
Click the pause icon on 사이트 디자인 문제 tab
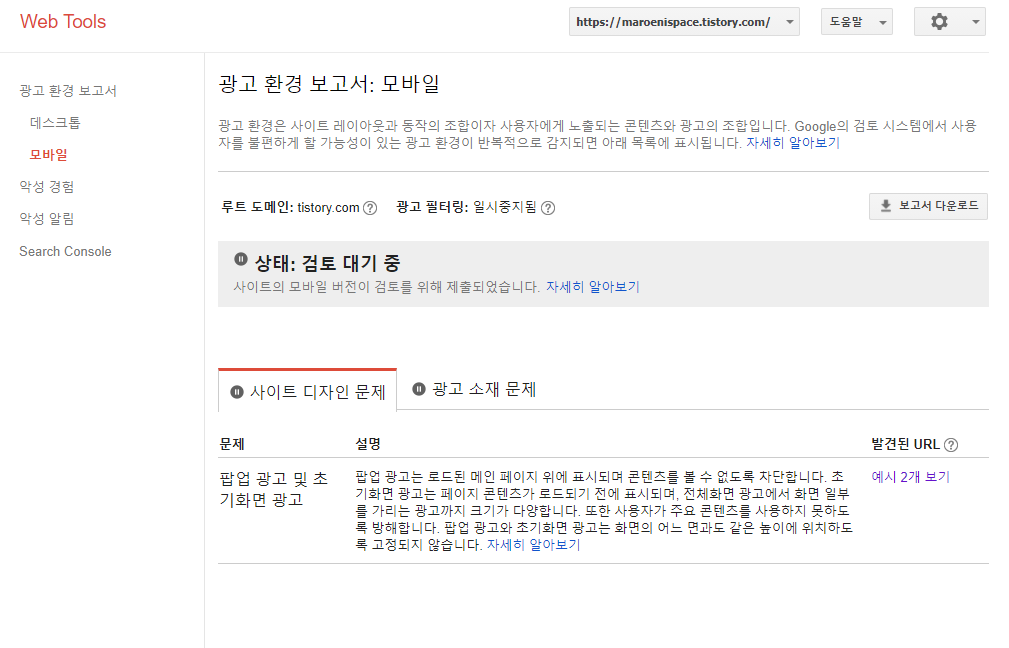(x=237, y=390)
